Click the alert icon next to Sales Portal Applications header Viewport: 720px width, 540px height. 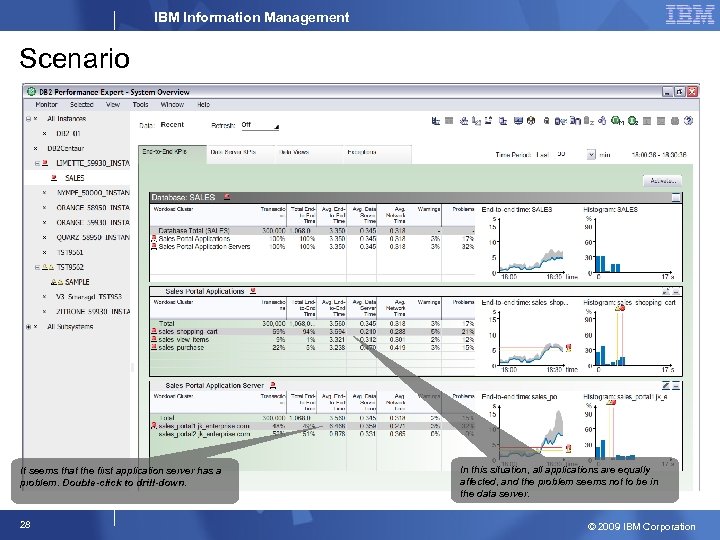tap(253, 291)
